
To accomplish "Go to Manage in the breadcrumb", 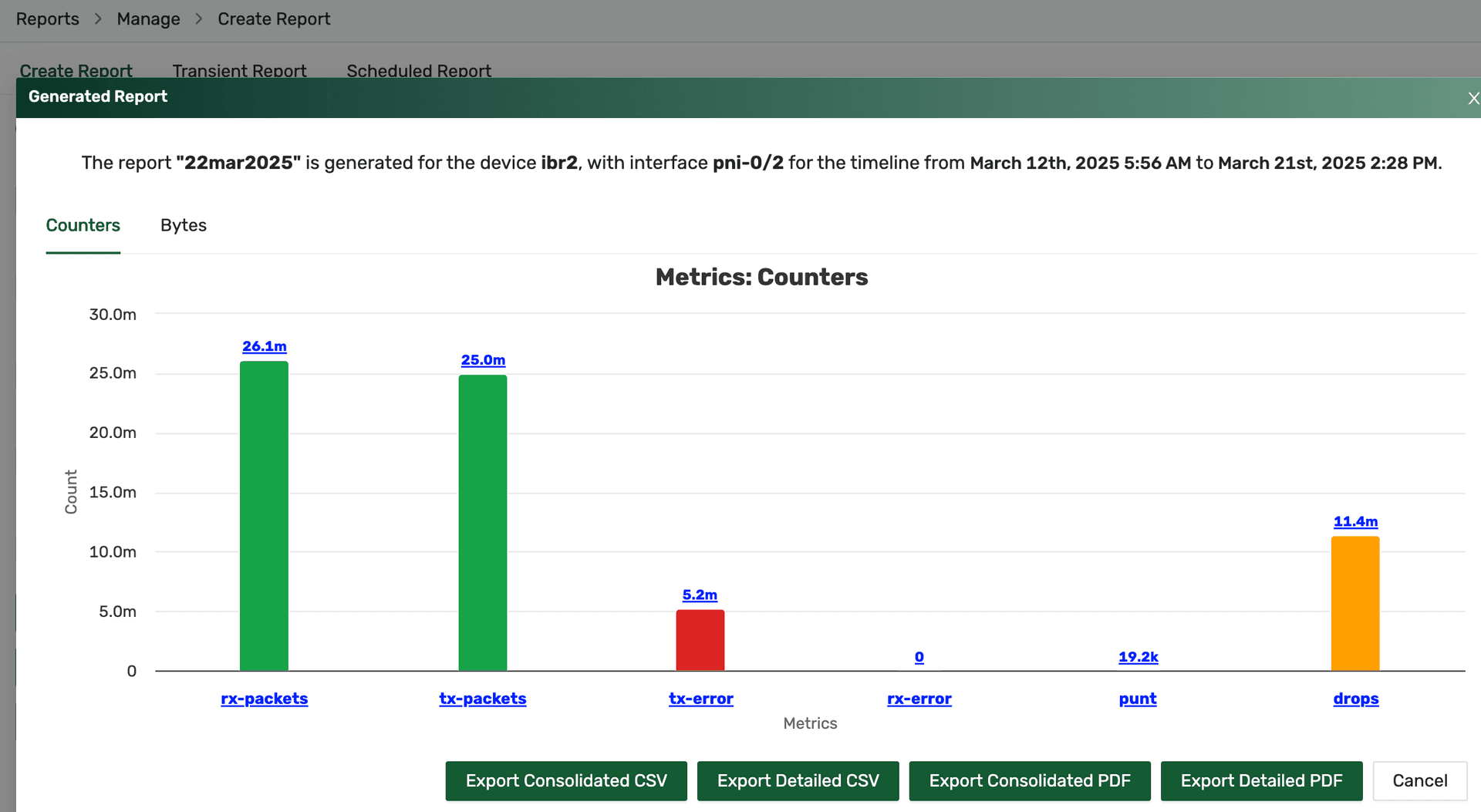I will click(148, 19).
